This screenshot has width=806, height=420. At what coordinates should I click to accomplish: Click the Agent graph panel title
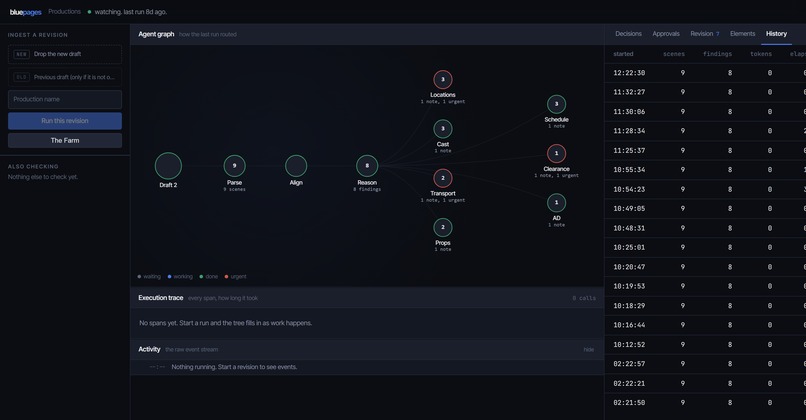point(156,34)
